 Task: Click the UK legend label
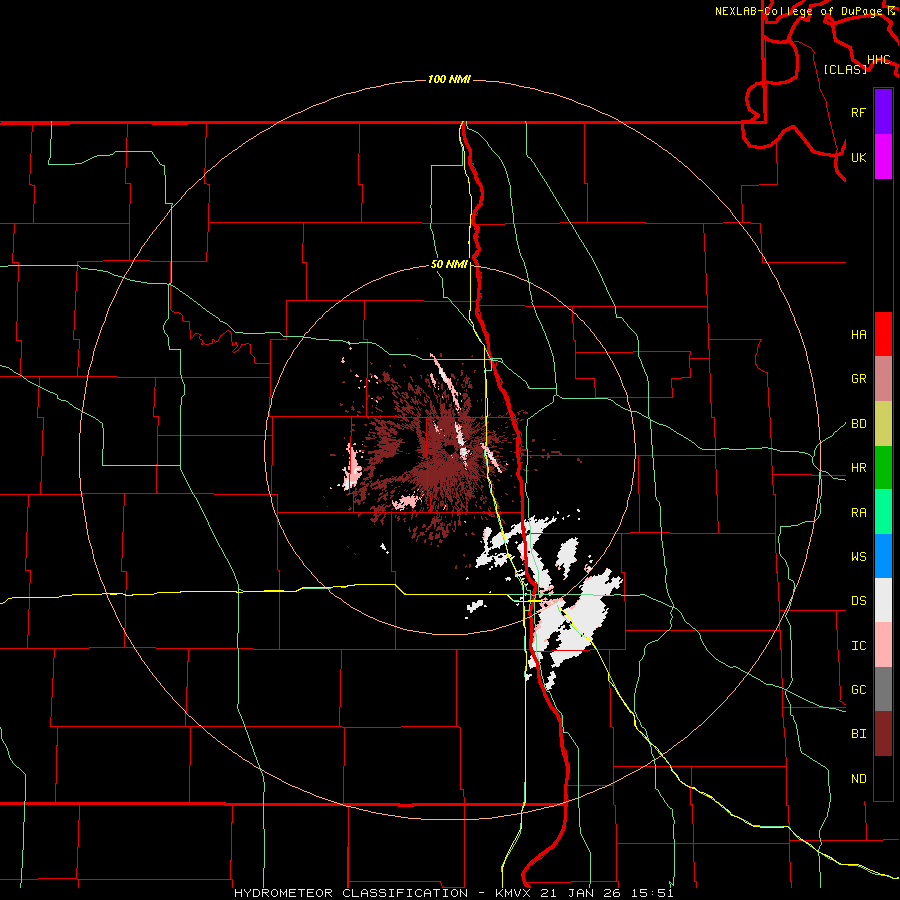859,157
